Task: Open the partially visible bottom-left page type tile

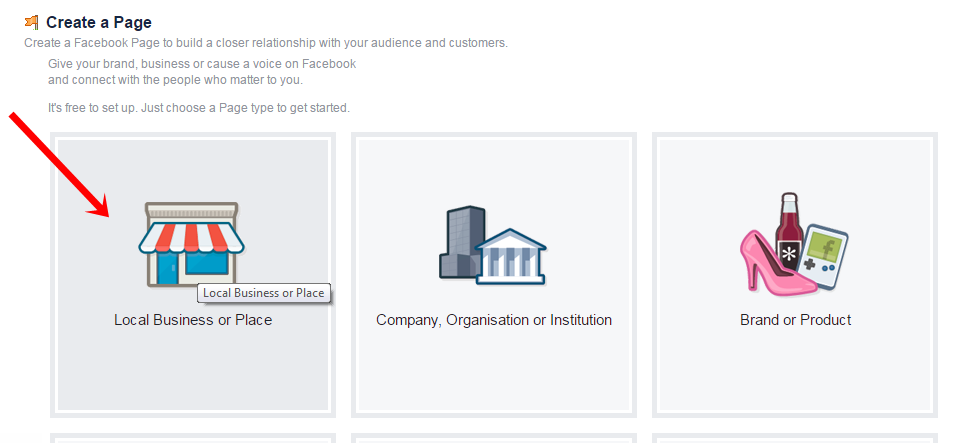Action: pyautogui.click(x=193, y=439)
